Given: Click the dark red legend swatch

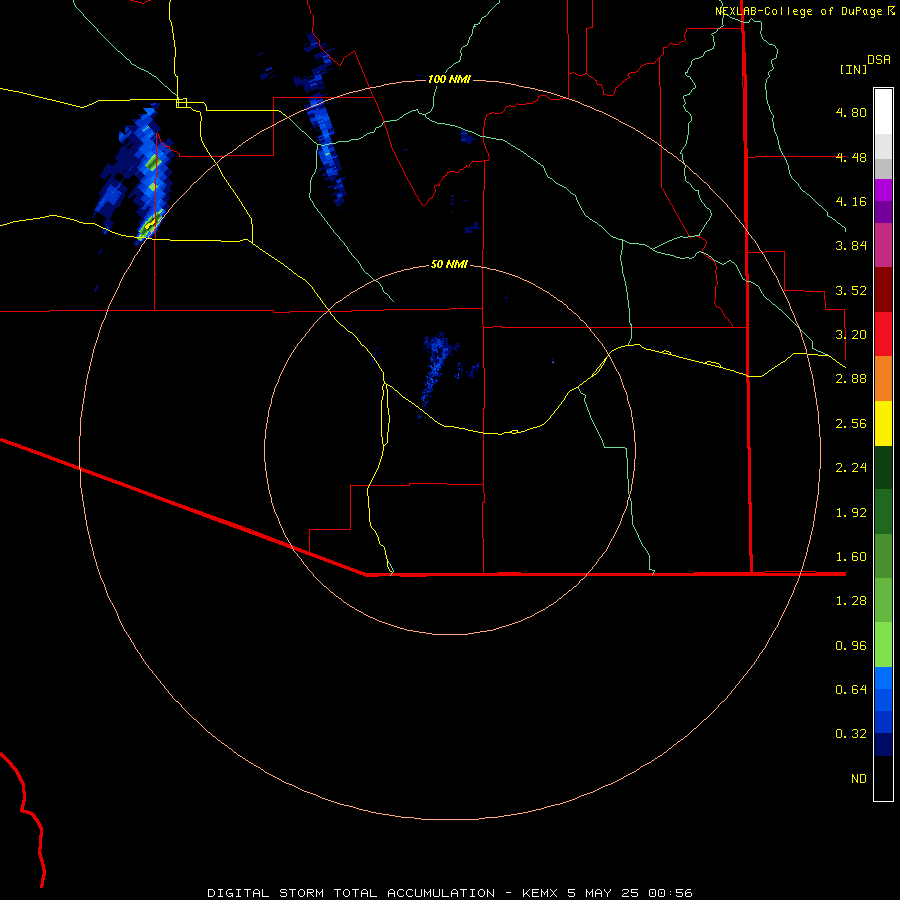Looking at the screenshot, I should (883, 290).
